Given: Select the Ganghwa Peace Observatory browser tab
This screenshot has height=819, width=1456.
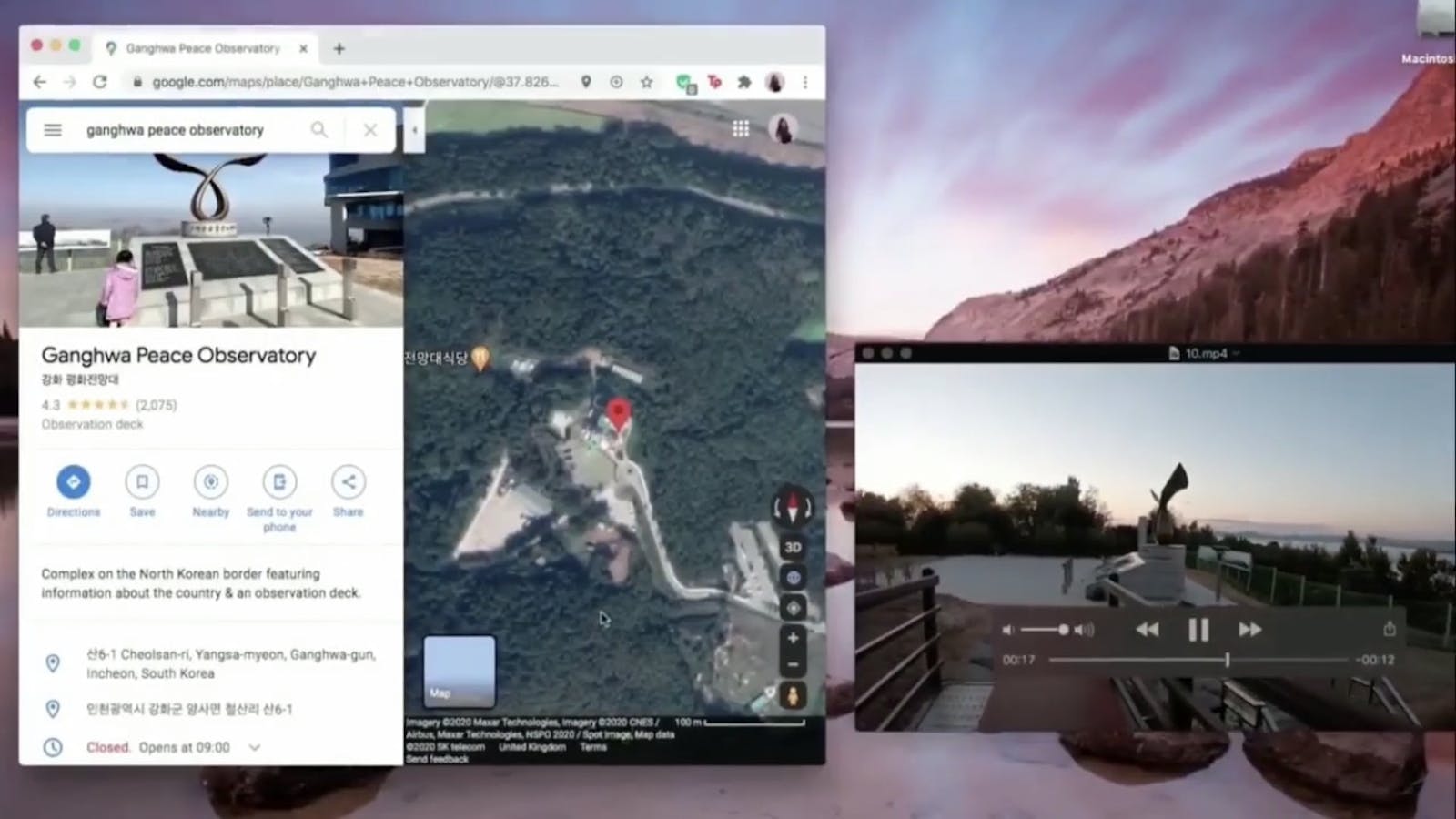Looking at the screenshot, I should click(202, 48).
